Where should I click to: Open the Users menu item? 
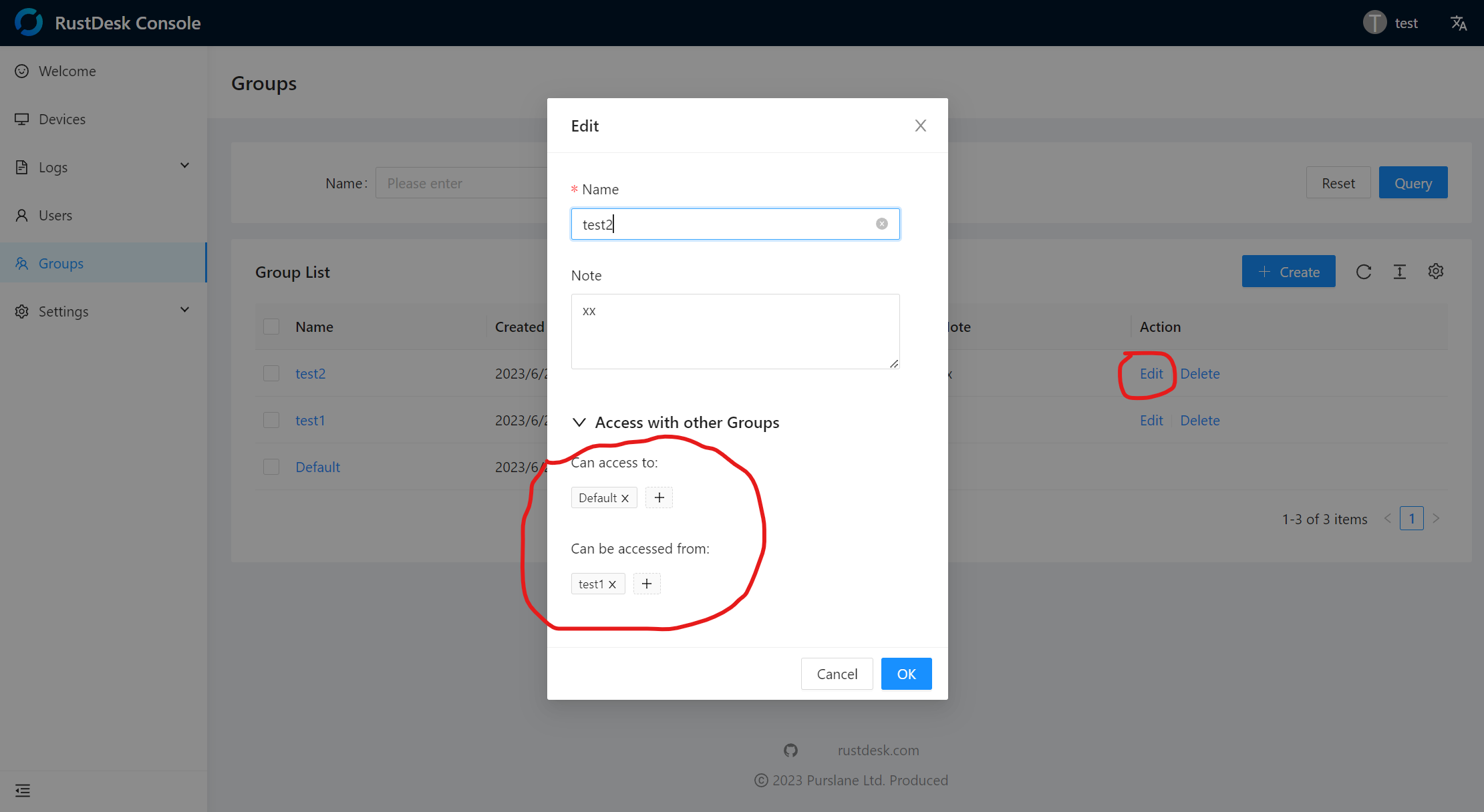(55, 216)
